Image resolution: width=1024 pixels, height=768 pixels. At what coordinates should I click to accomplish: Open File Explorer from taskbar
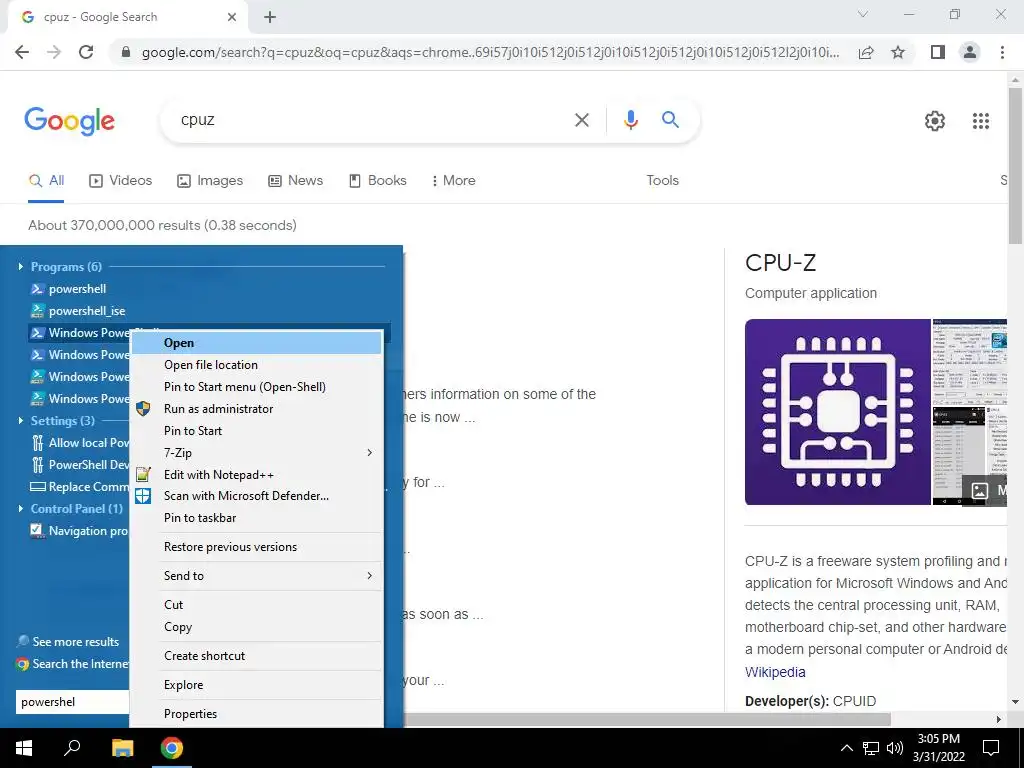pos(122,748)
